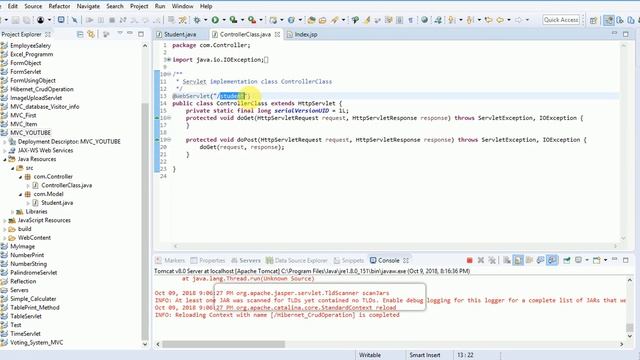Toggle Scroll Lock in Console toolbar
640x360 pixels.
pos(518,260)
